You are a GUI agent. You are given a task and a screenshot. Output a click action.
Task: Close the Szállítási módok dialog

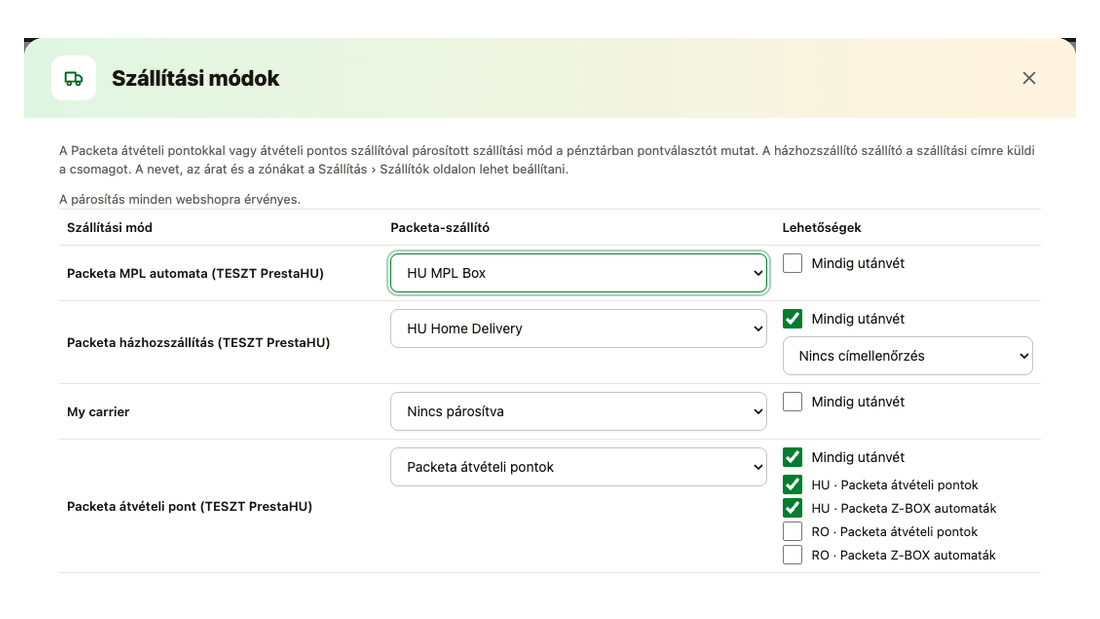coord(1028,78)
